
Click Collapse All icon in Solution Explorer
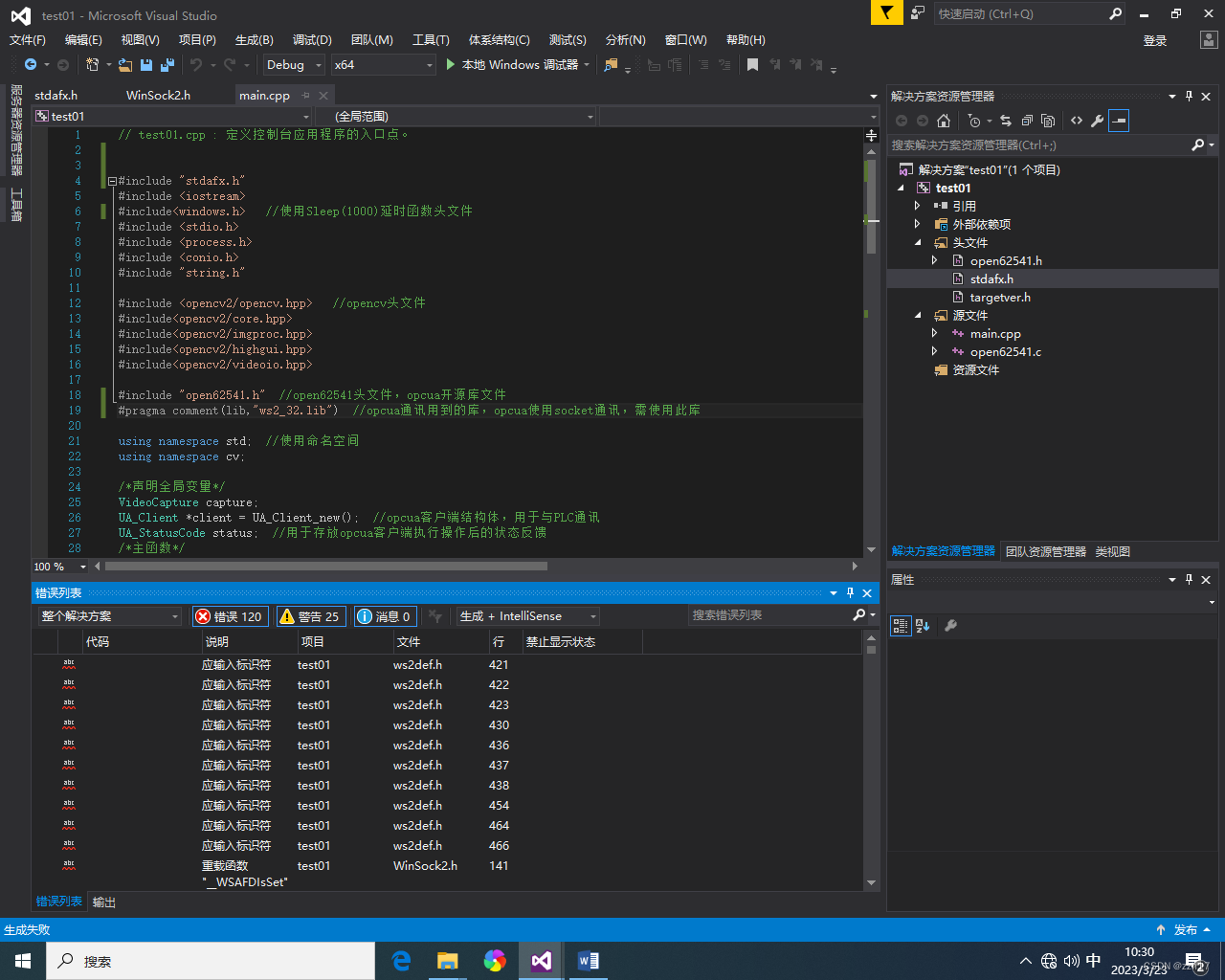(1027, 121)
